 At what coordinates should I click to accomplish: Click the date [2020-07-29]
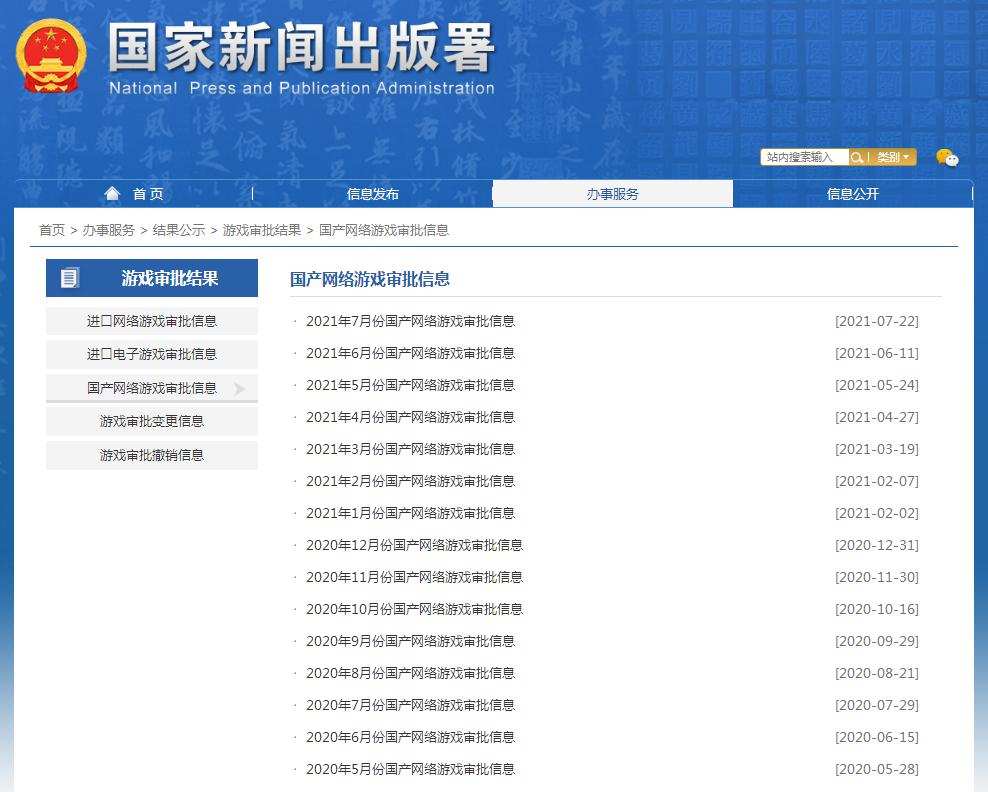[876, 705]
